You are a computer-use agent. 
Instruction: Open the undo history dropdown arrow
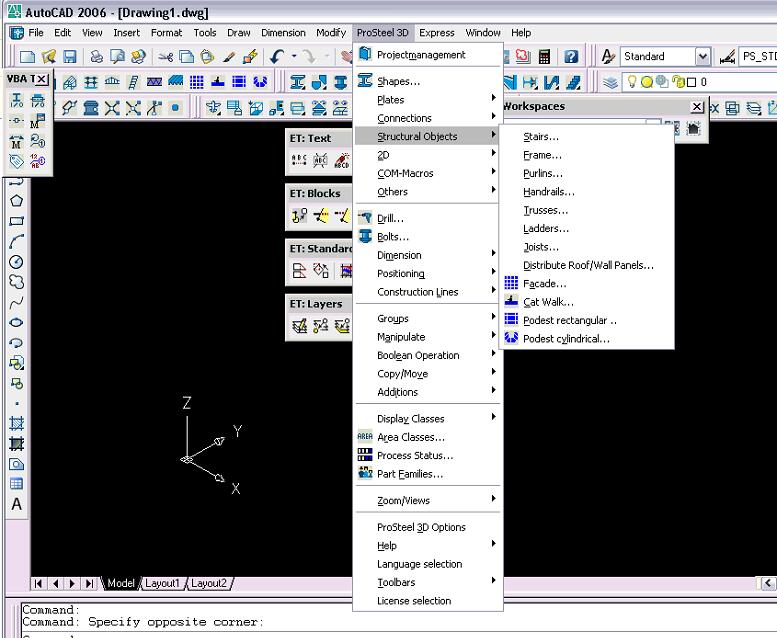click(x=294, y=56)
